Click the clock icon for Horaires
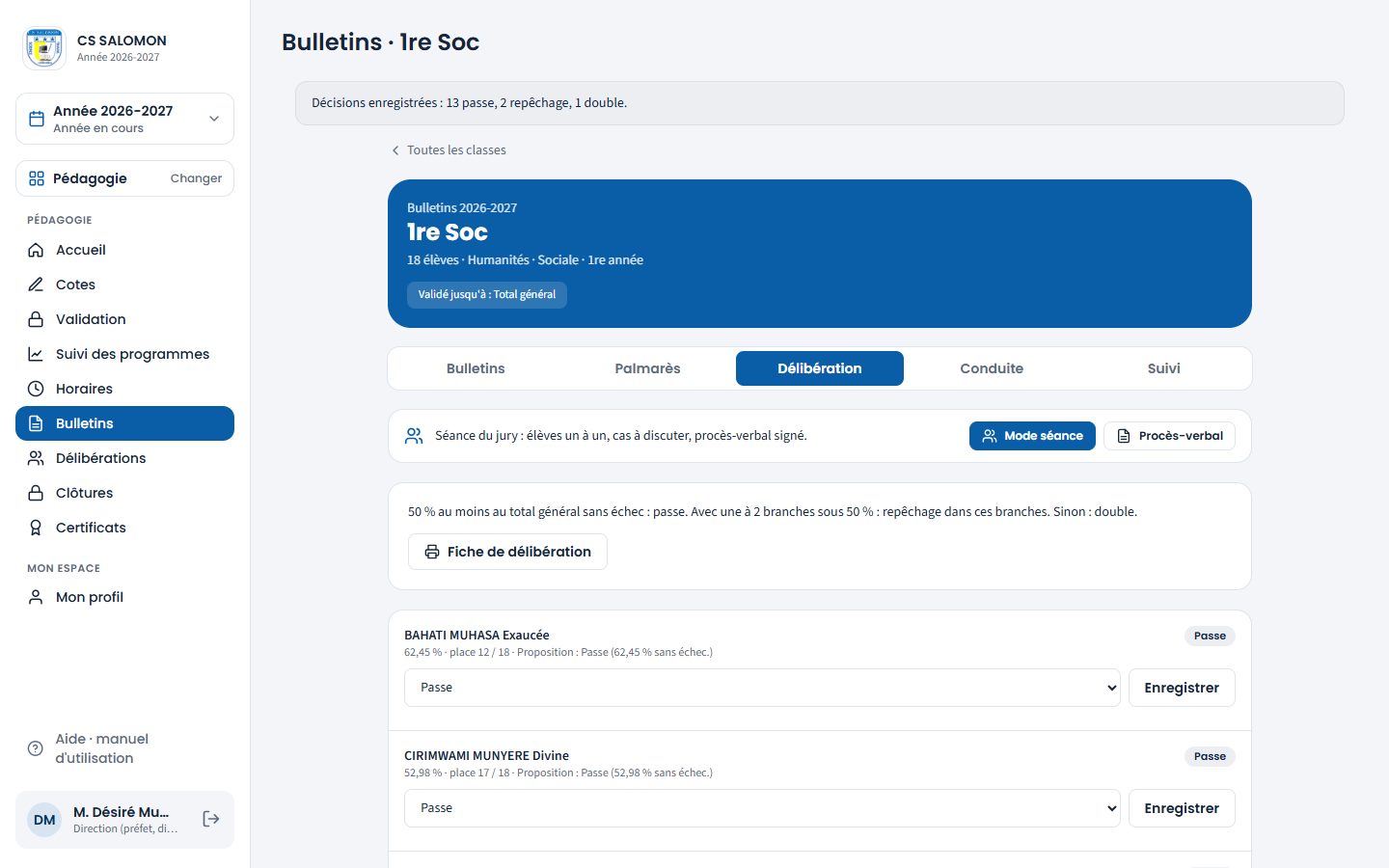1389x868 pixels. coord(36,389)
